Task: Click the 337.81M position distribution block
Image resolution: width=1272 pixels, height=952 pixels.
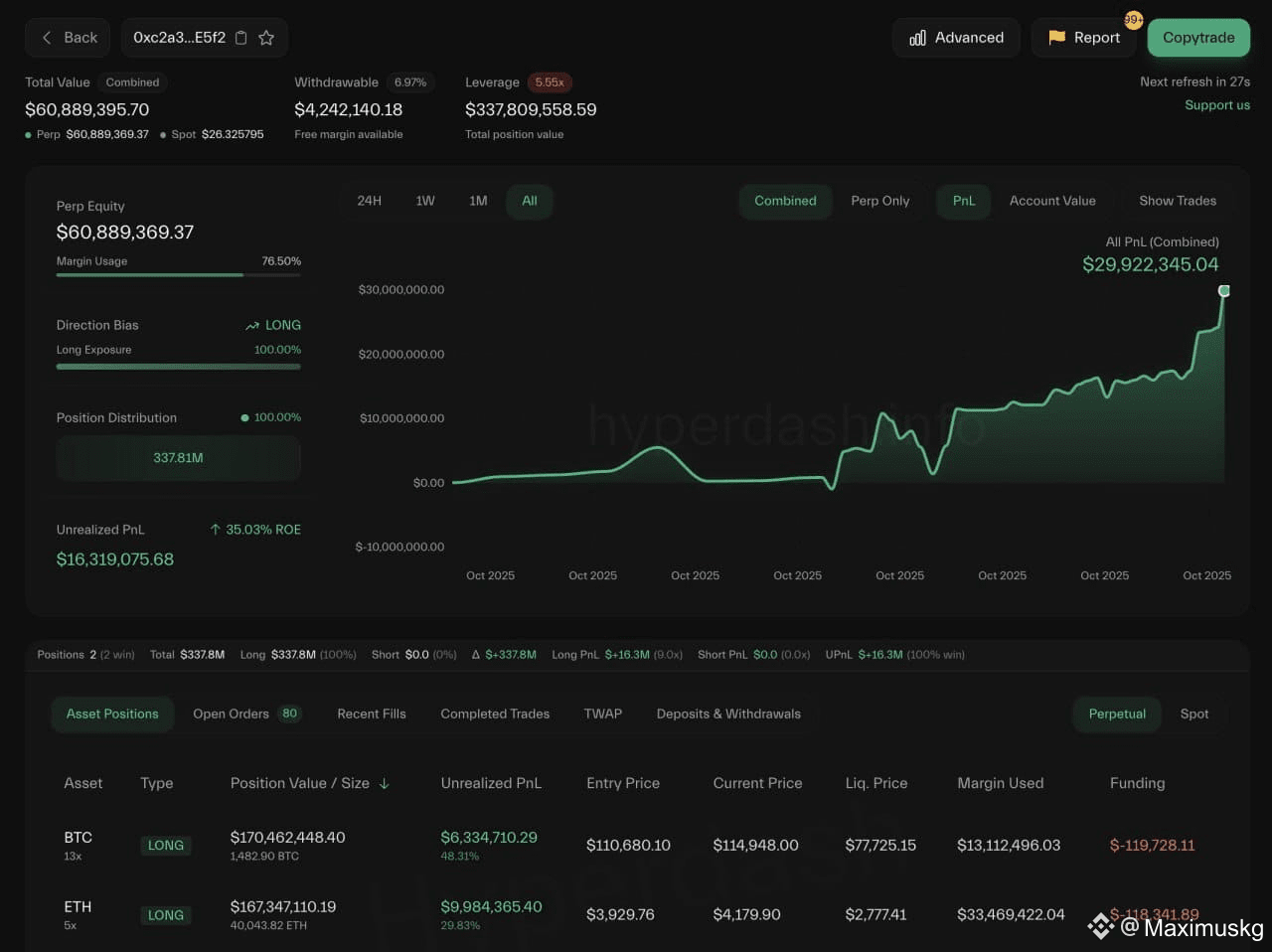Action: click(179, 458)
